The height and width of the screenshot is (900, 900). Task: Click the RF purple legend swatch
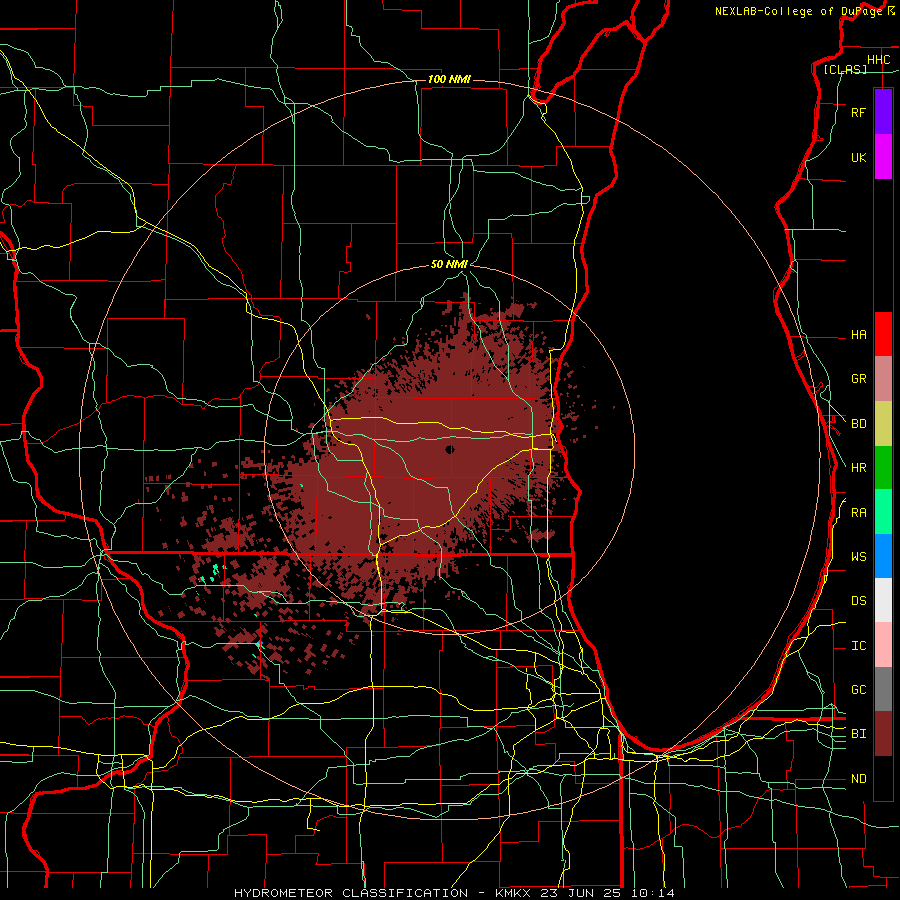pyautogui.click(x=883, y=112)
